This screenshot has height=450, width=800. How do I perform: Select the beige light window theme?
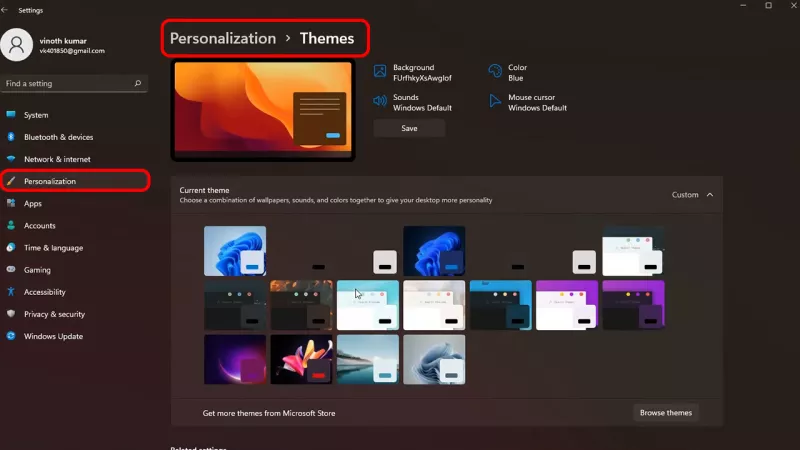[x=434, y=305]
